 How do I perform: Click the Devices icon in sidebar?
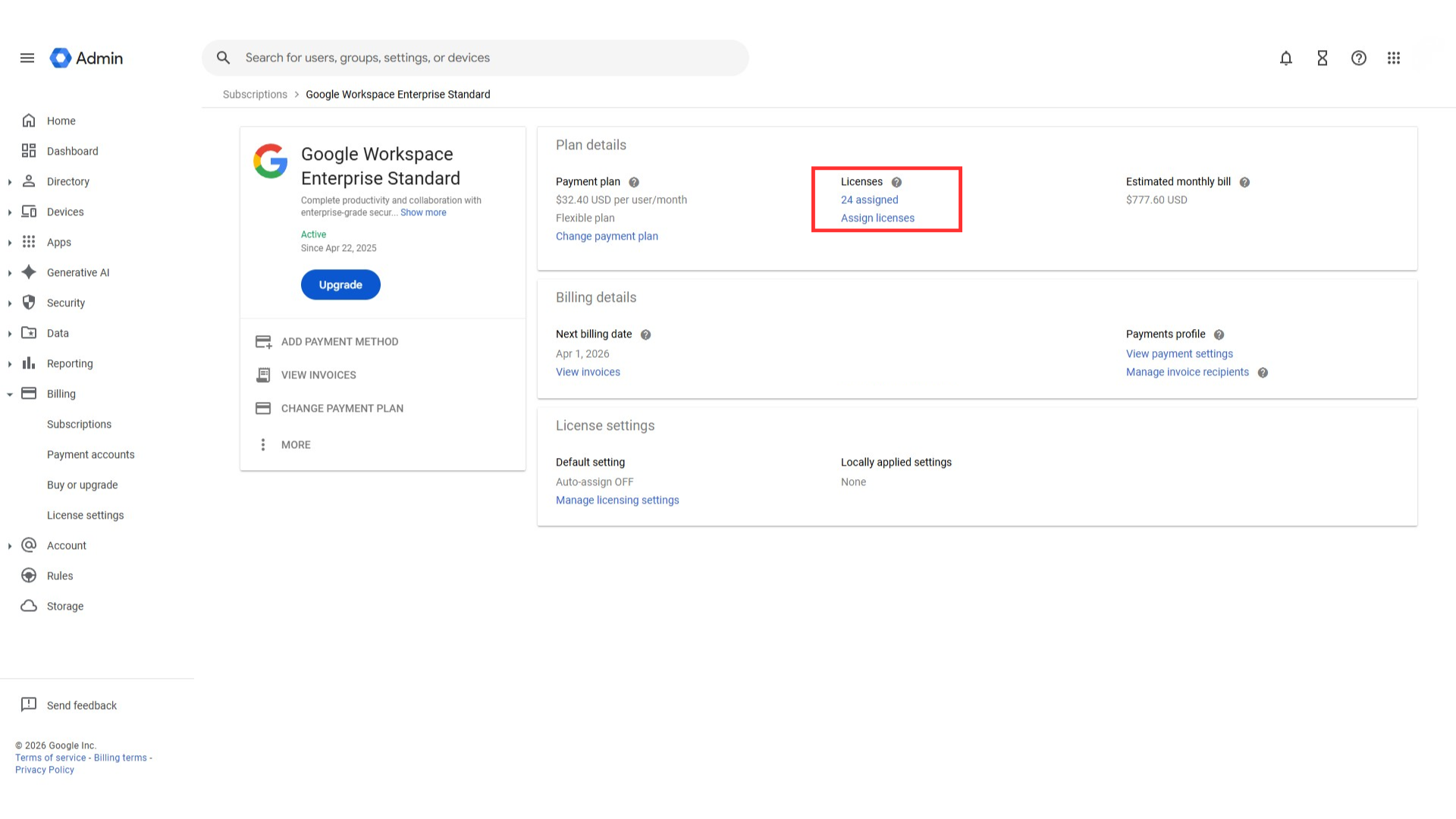(29, 212)
